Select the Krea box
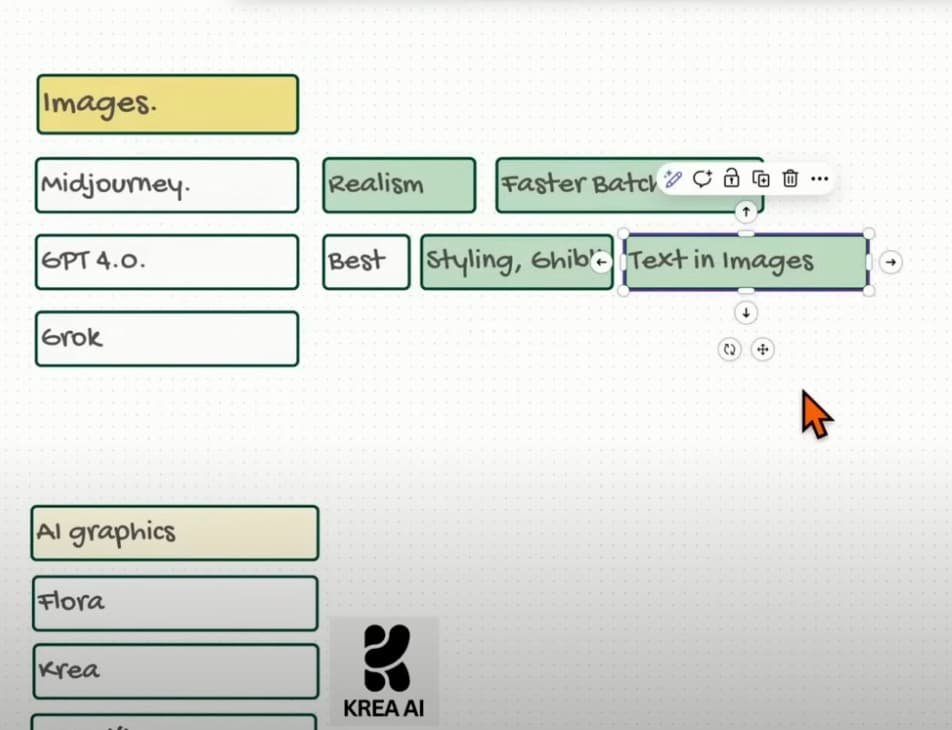 175,671
